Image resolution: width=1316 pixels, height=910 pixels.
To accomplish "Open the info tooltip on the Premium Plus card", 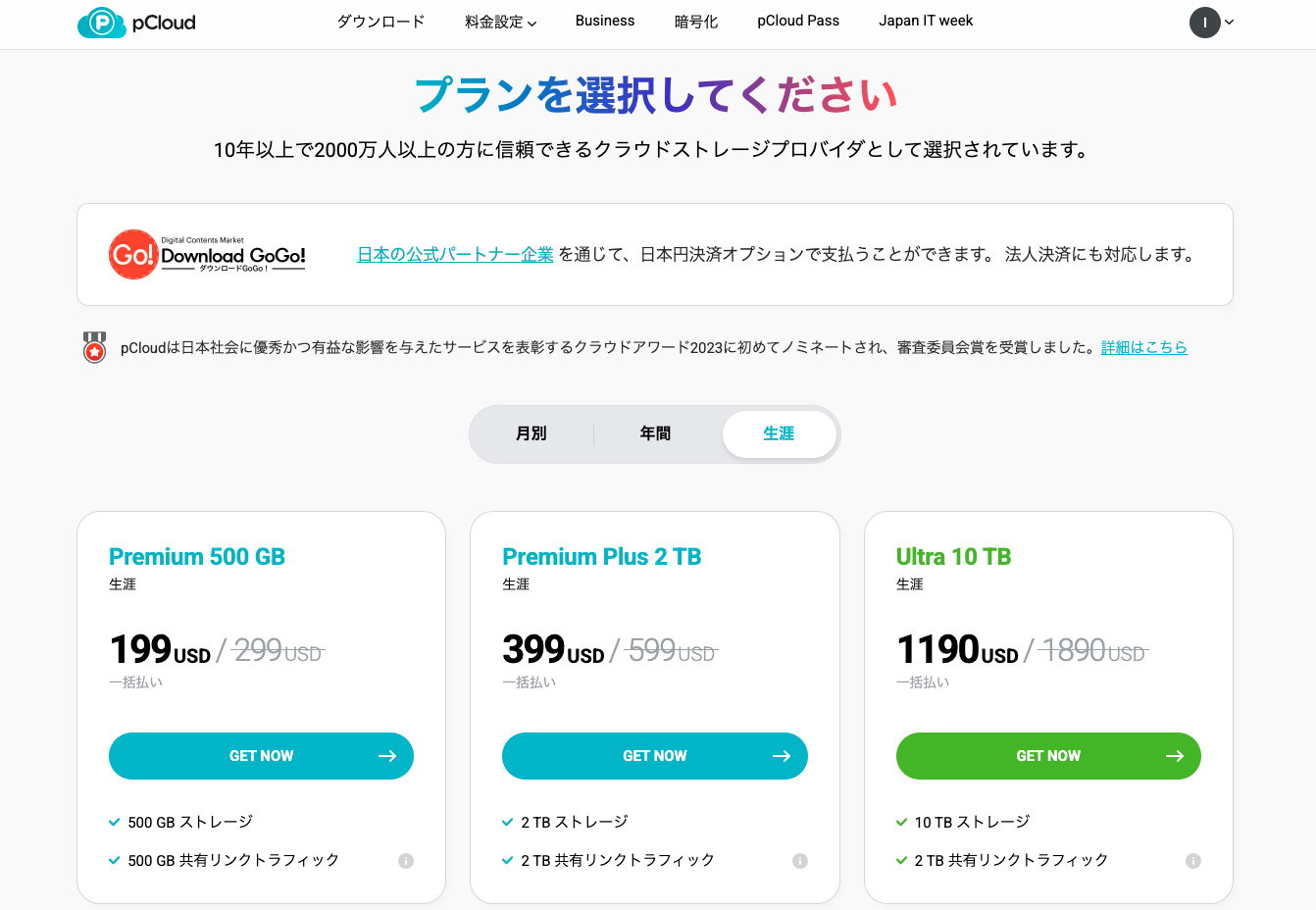I will tap(801, 860).
